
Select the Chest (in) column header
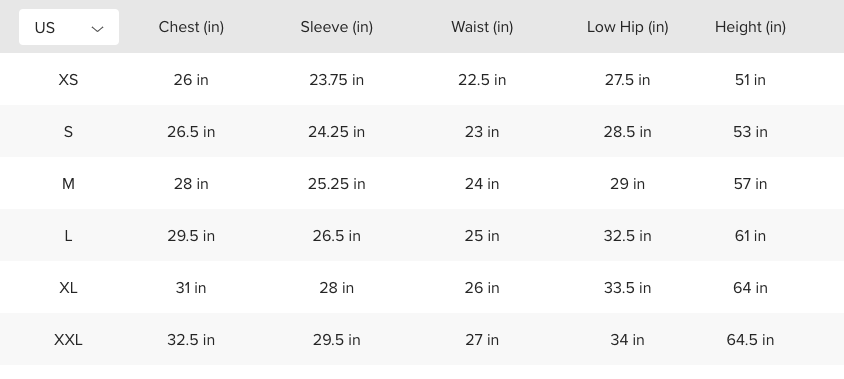pyautogui.click(x=191, y=27)
